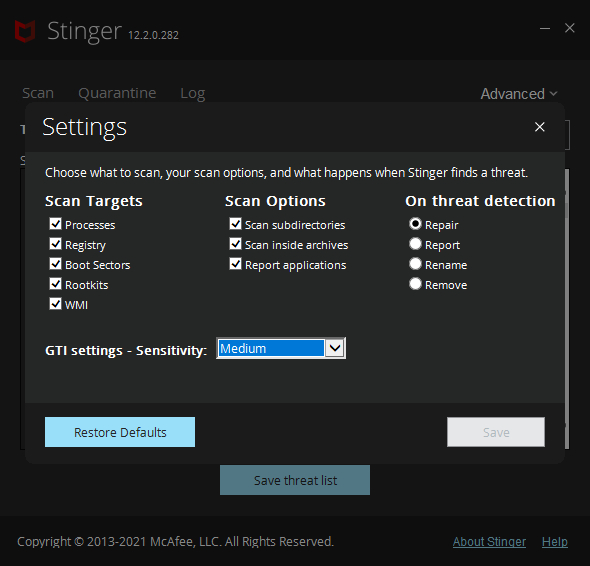Disable Boot Sectors scanning
The image size is (590, 566).
[55, 264]
